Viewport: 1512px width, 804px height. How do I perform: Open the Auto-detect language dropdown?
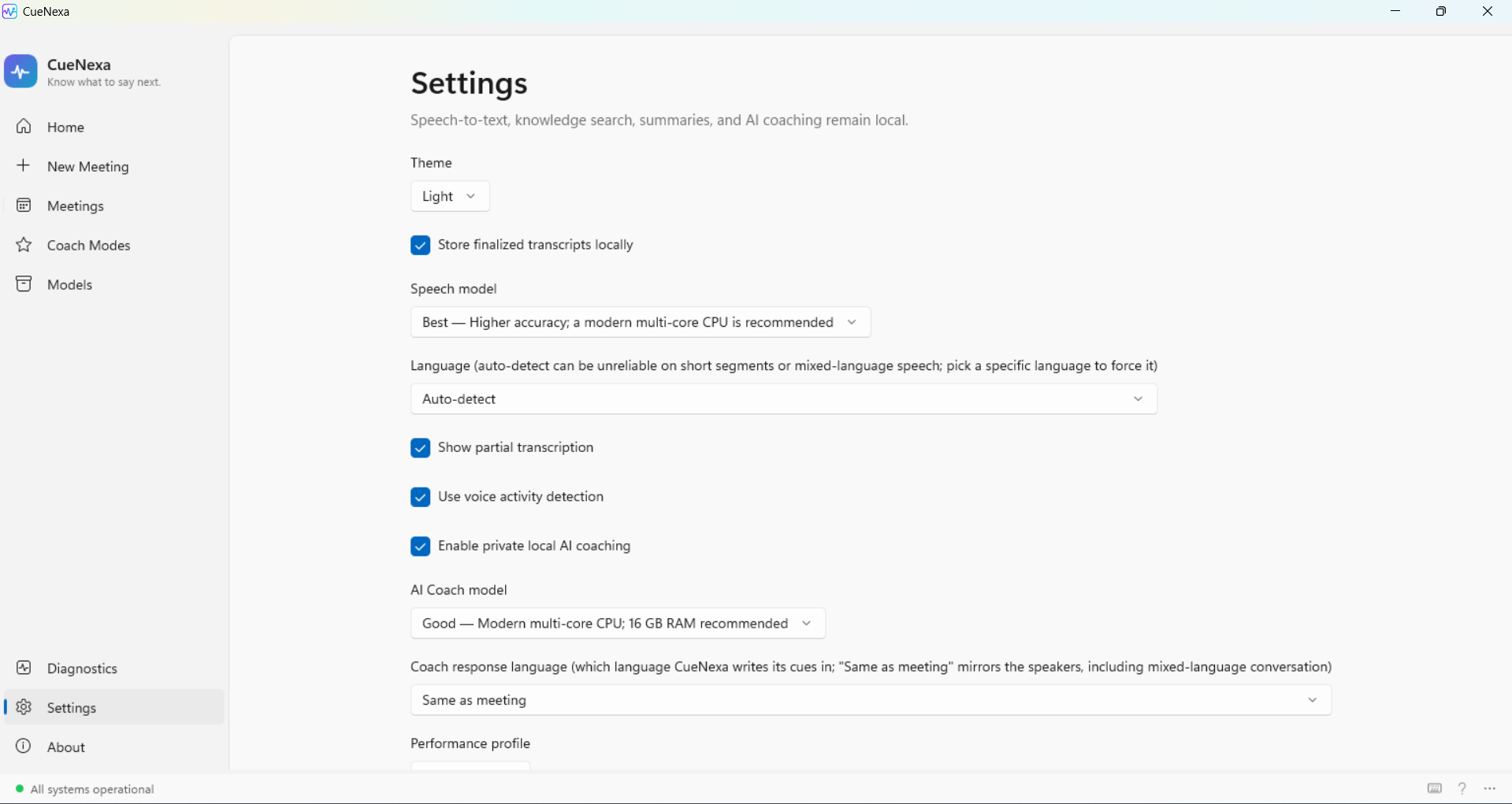click(x=784, y=399)
